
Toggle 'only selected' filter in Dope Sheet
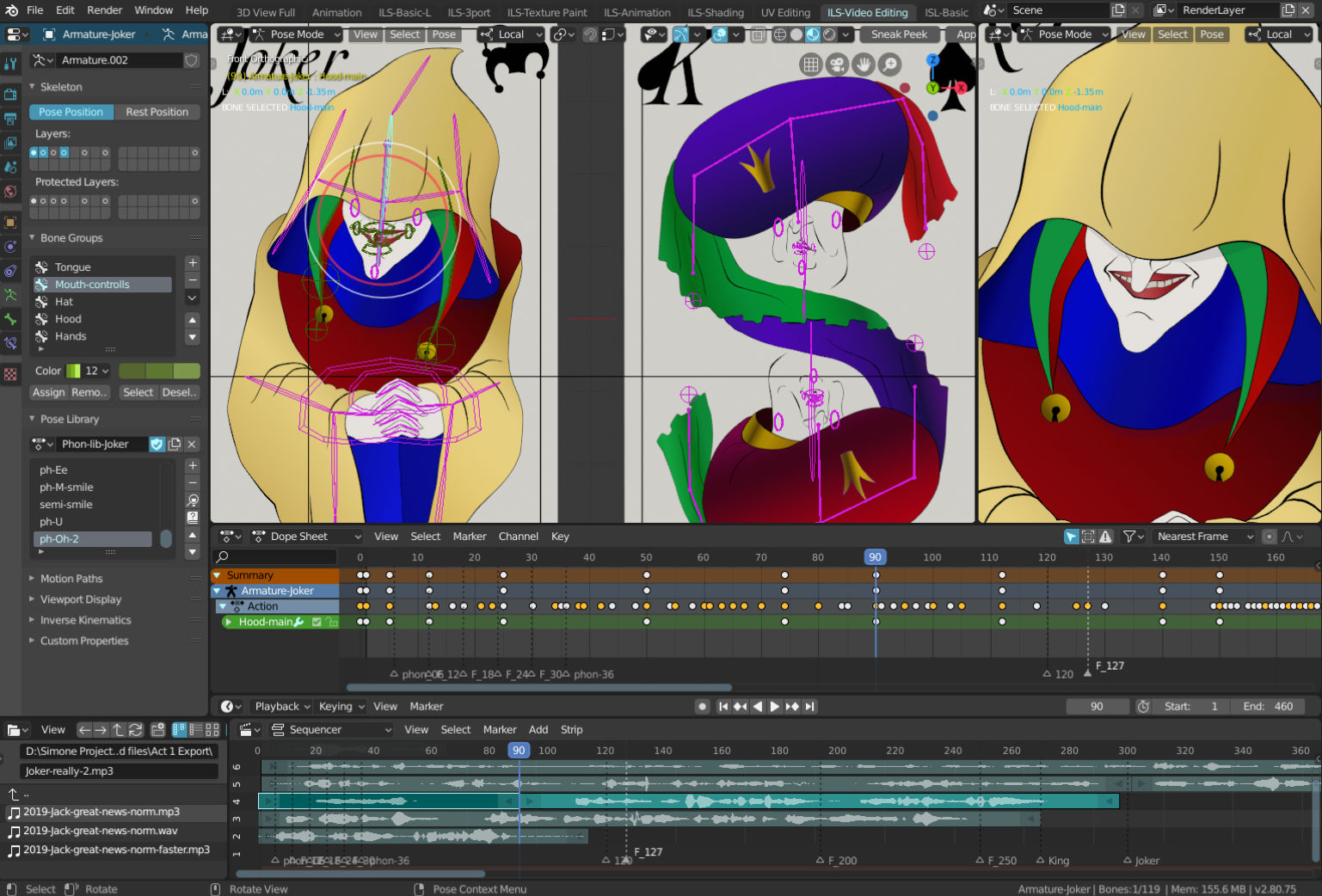click(1071, 537)
